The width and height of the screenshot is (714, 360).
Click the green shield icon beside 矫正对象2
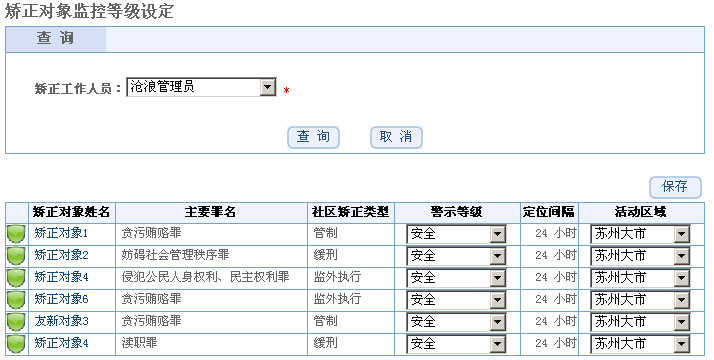[16, 256]
